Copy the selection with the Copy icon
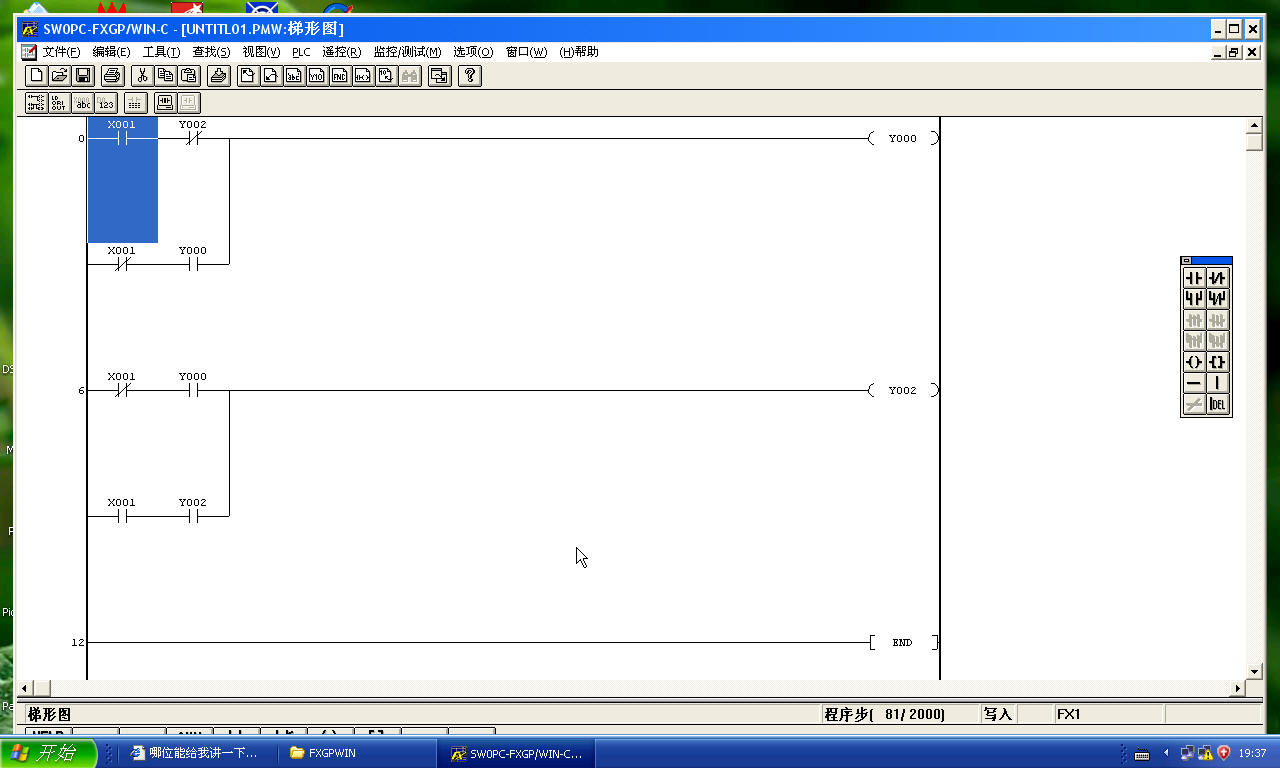Image resolution: width=1280 pixels, height=768 pixels. tap(165, 76)
